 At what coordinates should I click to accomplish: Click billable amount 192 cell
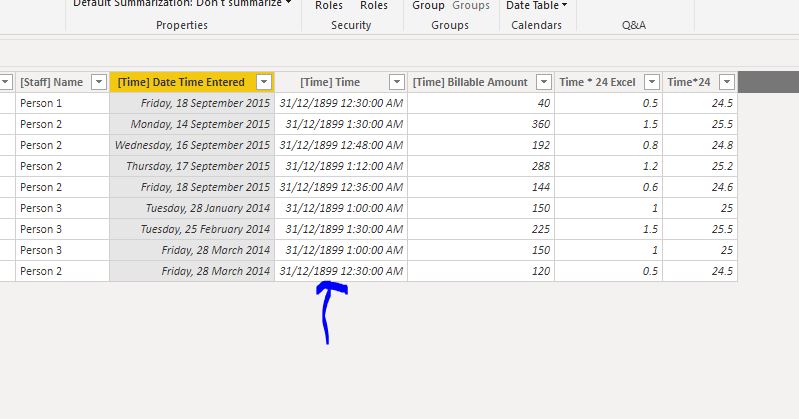pos(481,145)
